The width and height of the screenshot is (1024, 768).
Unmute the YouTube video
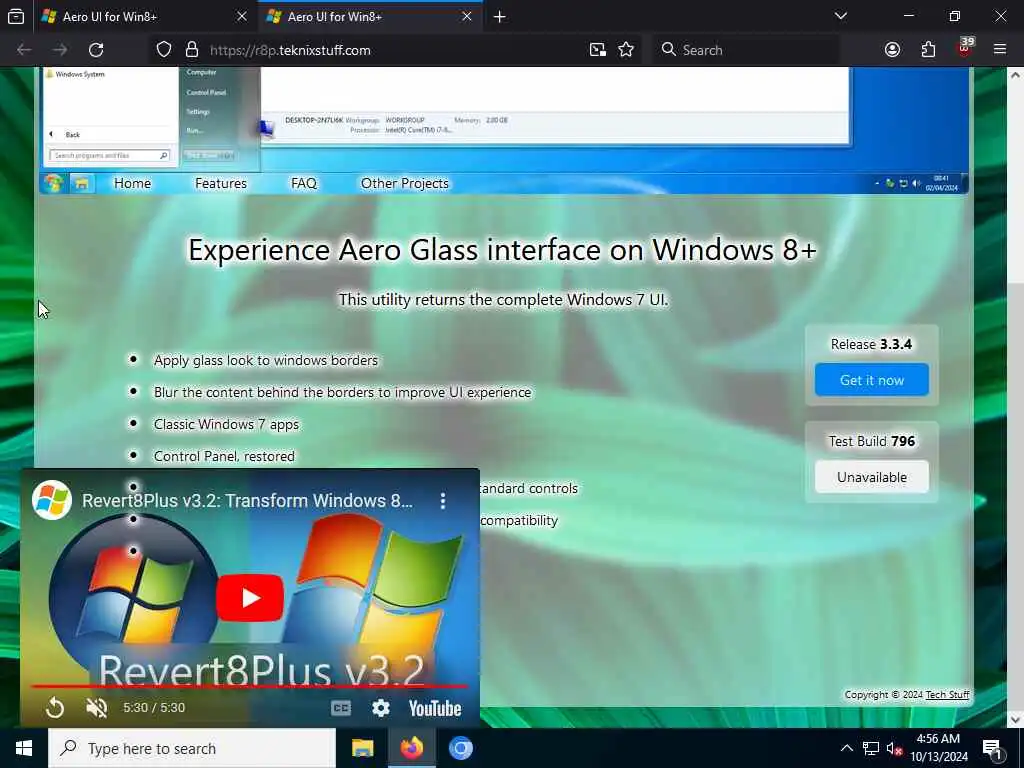point(97,708)
